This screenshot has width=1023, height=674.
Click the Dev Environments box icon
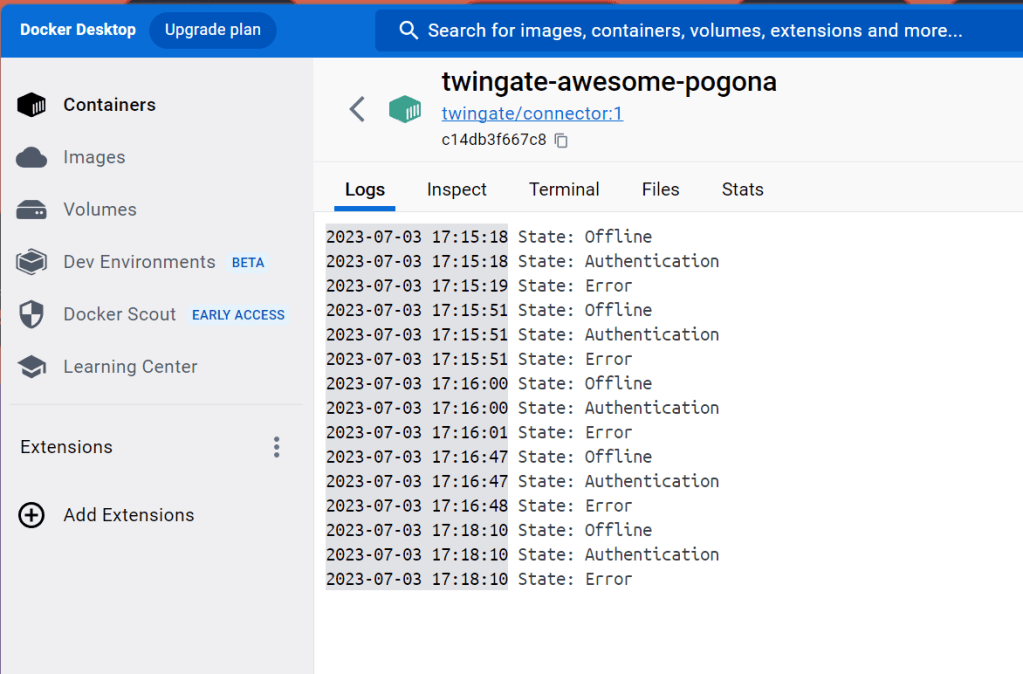tap(31, 262)
